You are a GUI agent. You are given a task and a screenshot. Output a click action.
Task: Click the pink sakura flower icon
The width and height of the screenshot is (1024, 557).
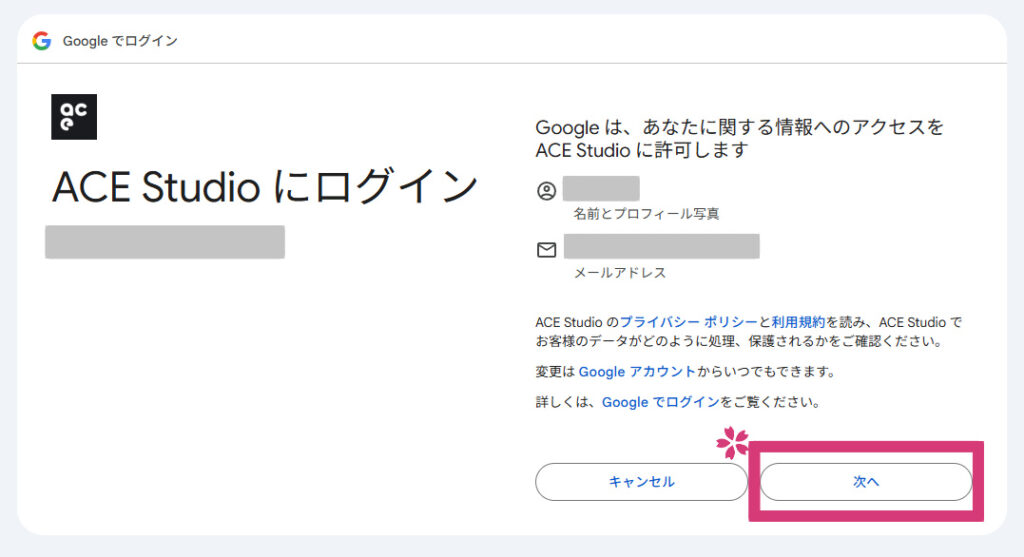click(x=733, y=442)
